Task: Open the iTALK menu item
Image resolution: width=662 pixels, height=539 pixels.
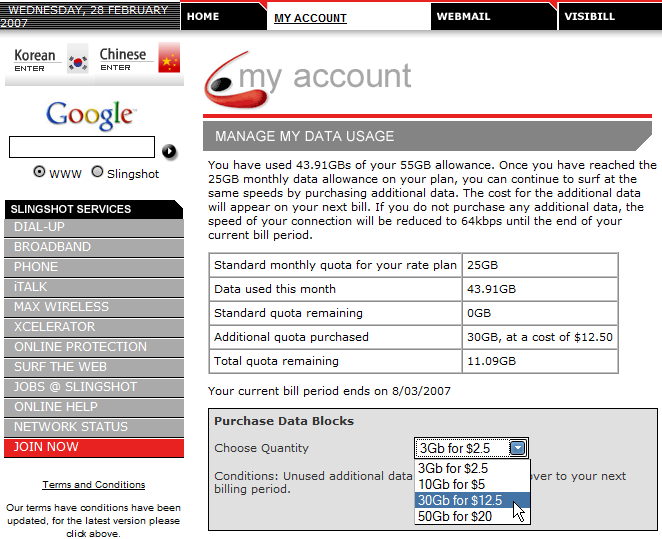Action: [x=94, y=287]
